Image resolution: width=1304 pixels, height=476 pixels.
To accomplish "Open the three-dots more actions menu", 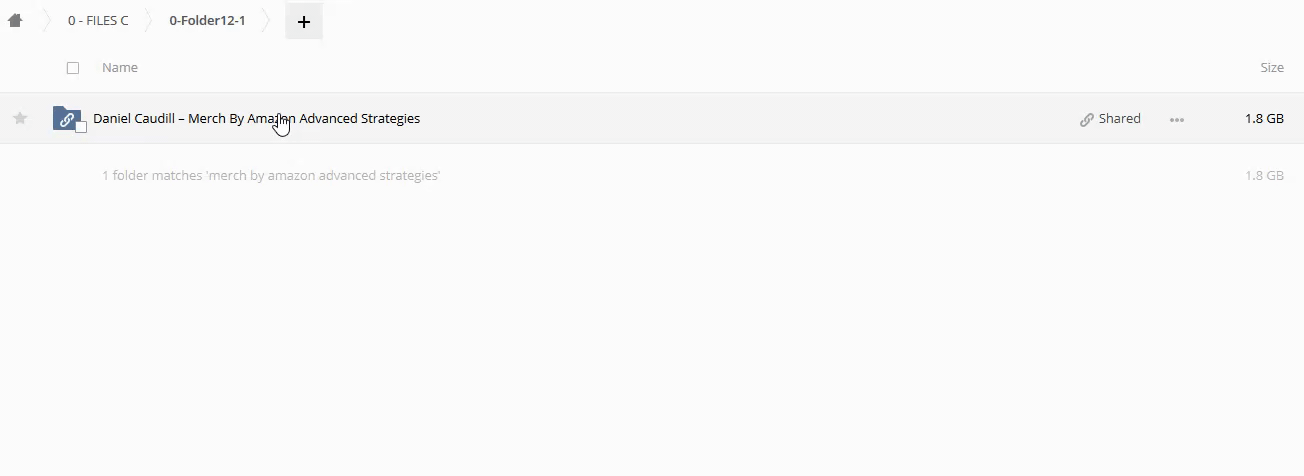I will coord(1177,119).
